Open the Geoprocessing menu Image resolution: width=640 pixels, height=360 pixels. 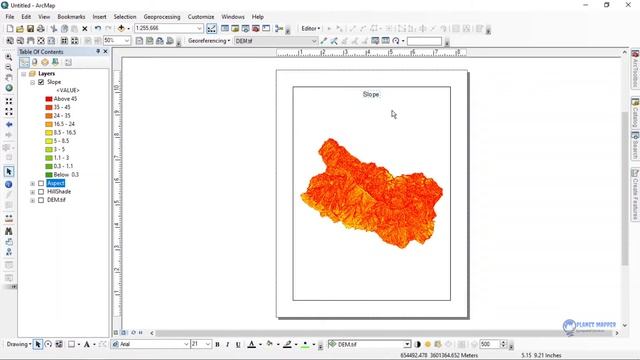tap(162, 17)
